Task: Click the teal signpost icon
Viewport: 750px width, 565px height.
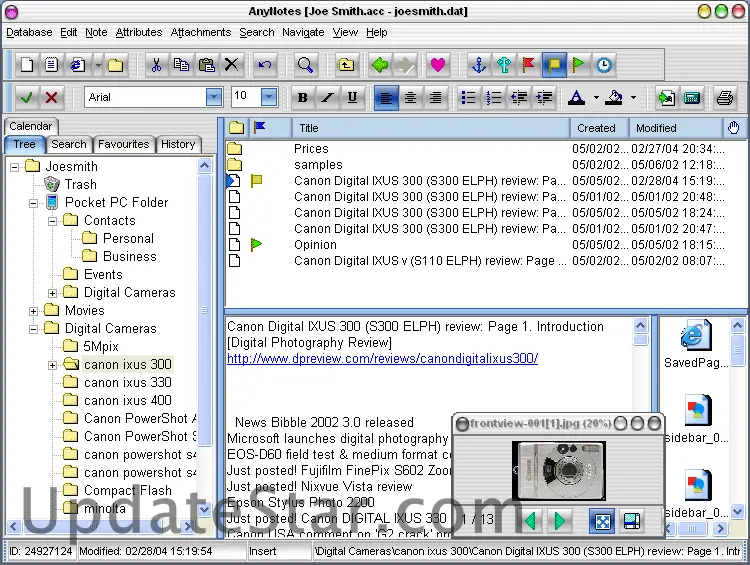Action: coord(504,65)
